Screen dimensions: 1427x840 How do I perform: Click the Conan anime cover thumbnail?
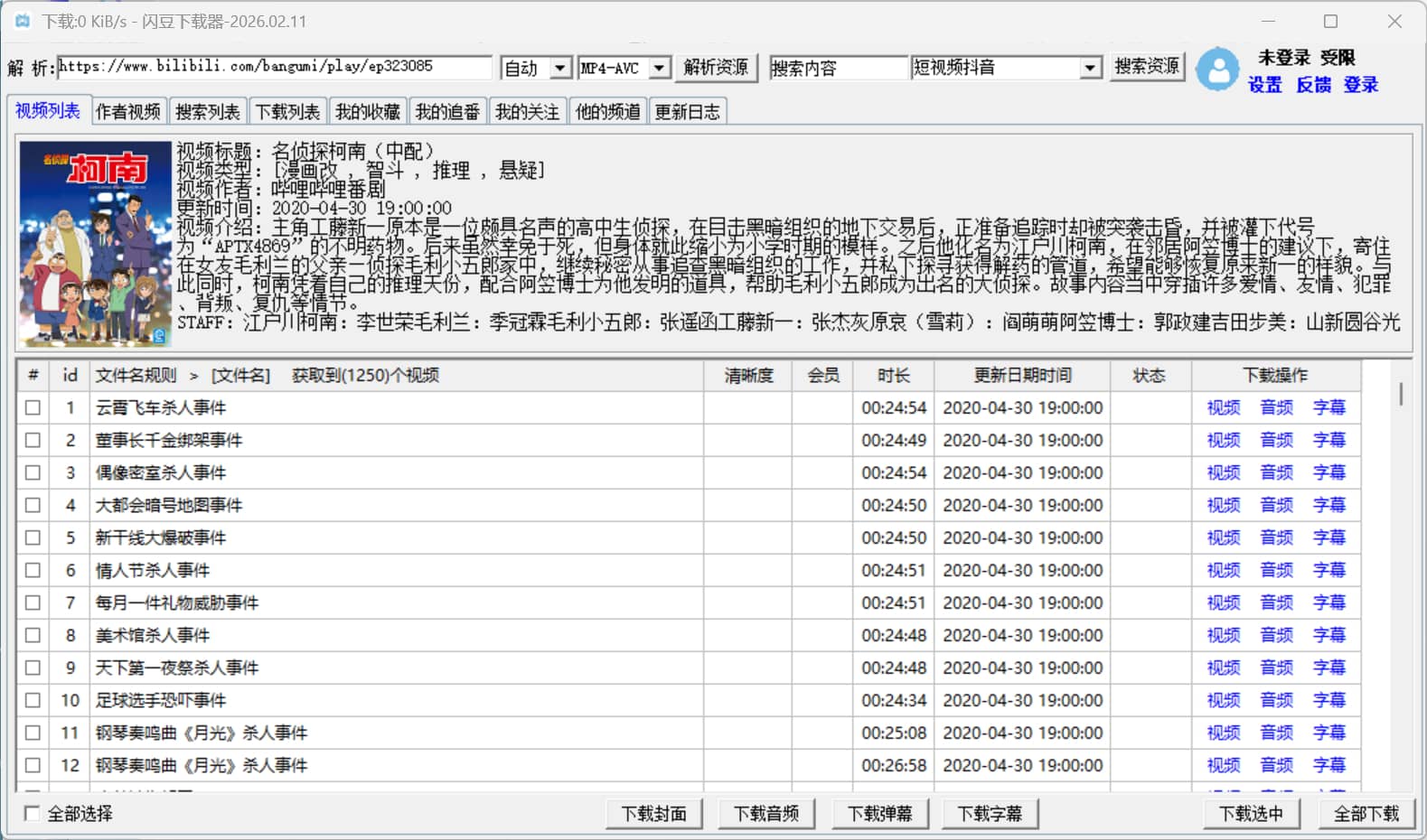(x=95, y=244)
